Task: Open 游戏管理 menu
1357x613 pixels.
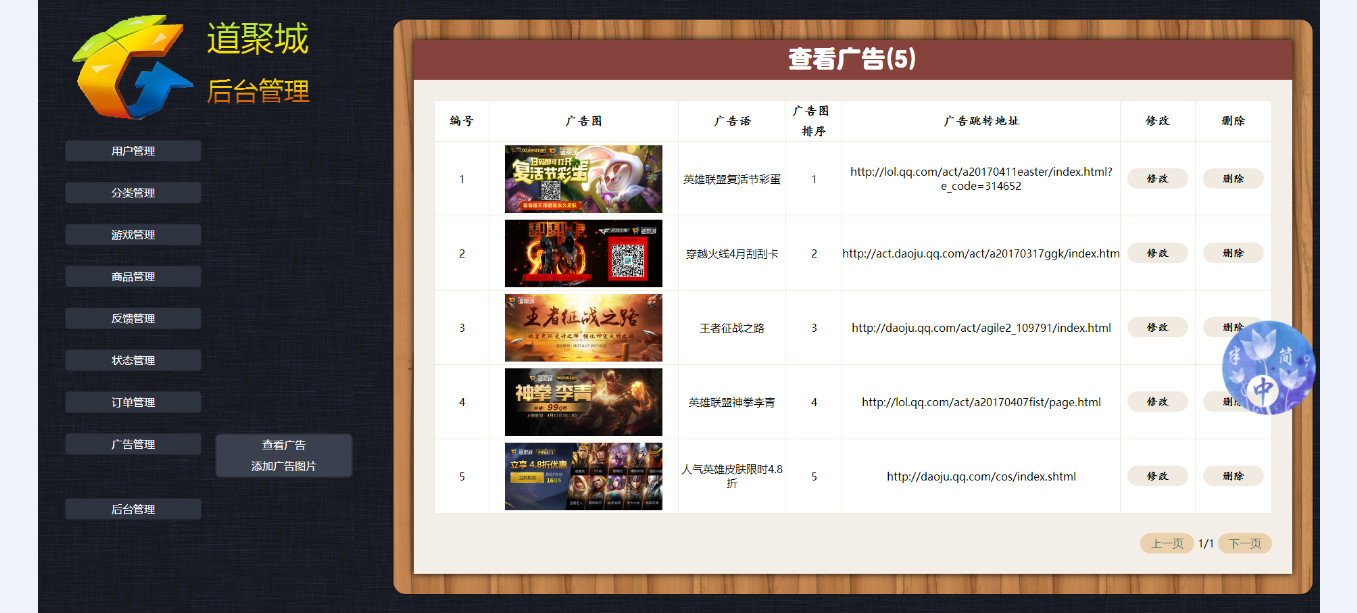Action: pos(133,235)
